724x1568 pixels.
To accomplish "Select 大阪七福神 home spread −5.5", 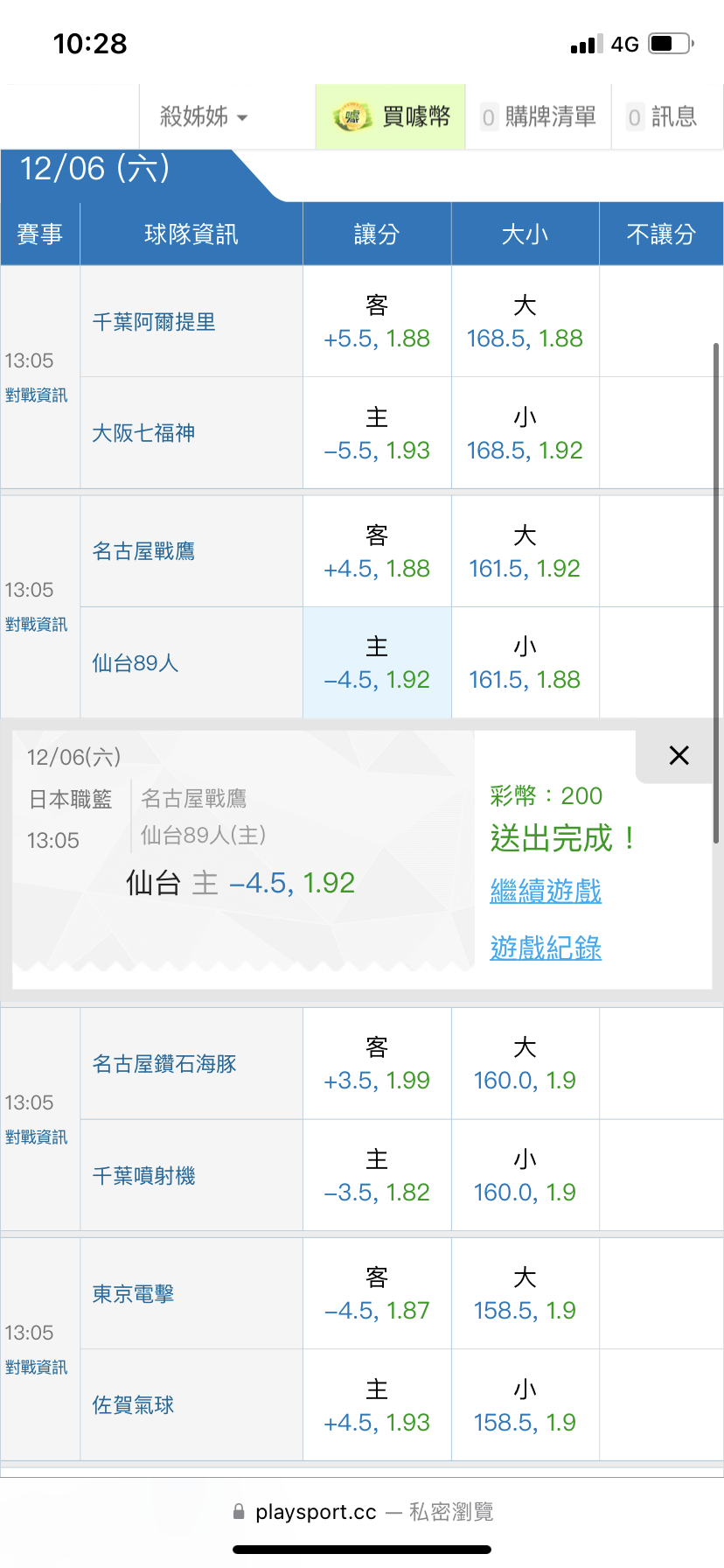I will [x=377, y=434].
